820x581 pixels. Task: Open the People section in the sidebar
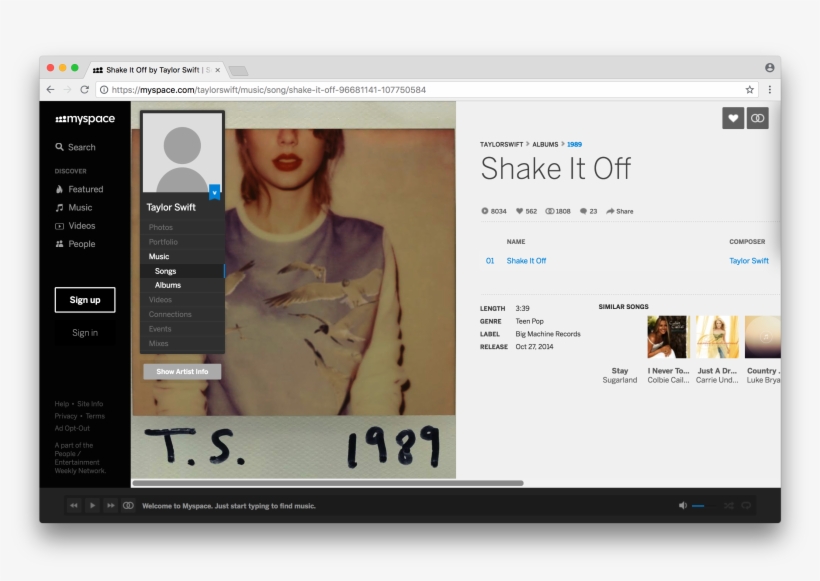78,244
